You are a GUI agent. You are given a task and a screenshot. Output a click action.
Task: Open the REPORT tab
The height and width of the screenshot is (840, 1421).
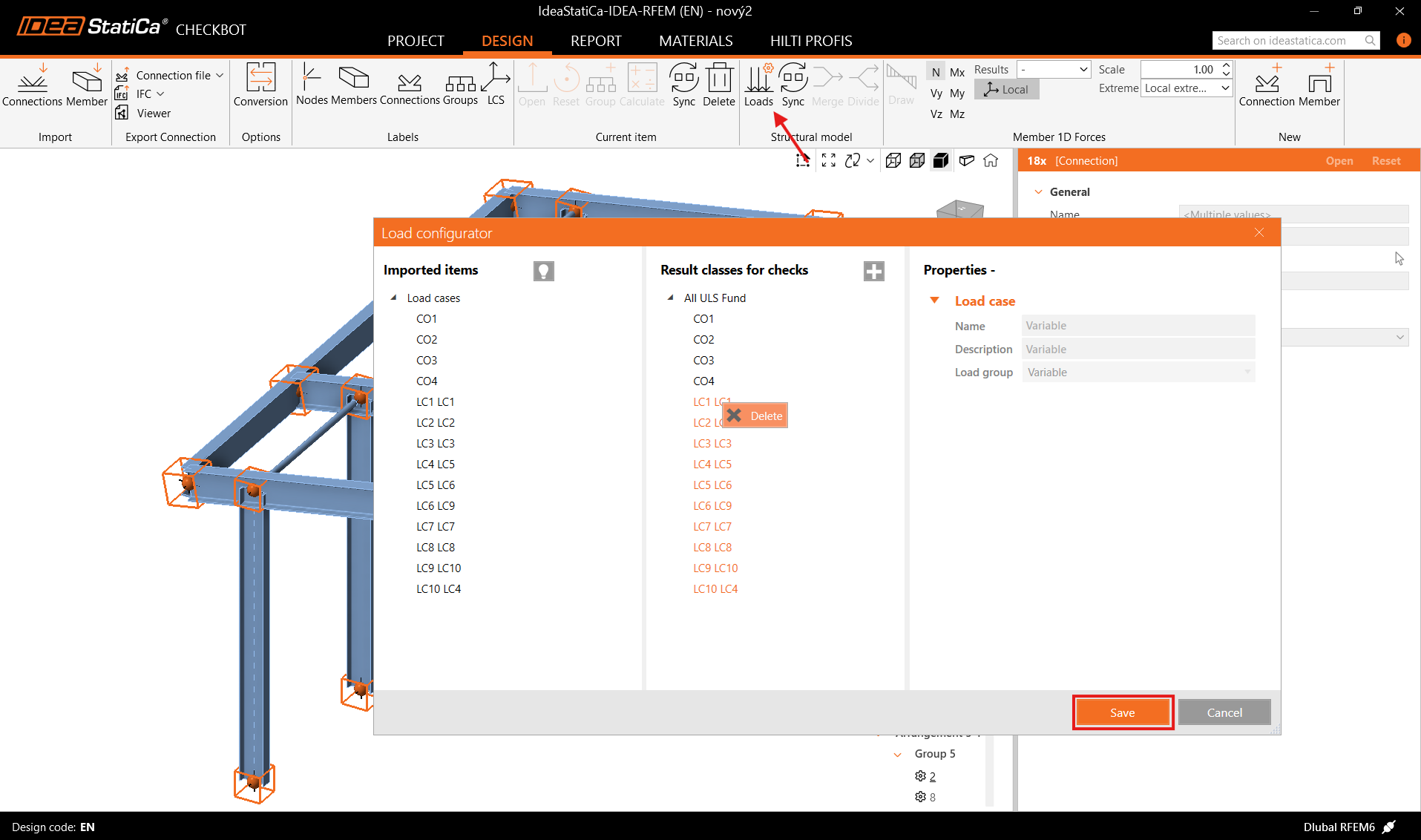pos(596,41)
